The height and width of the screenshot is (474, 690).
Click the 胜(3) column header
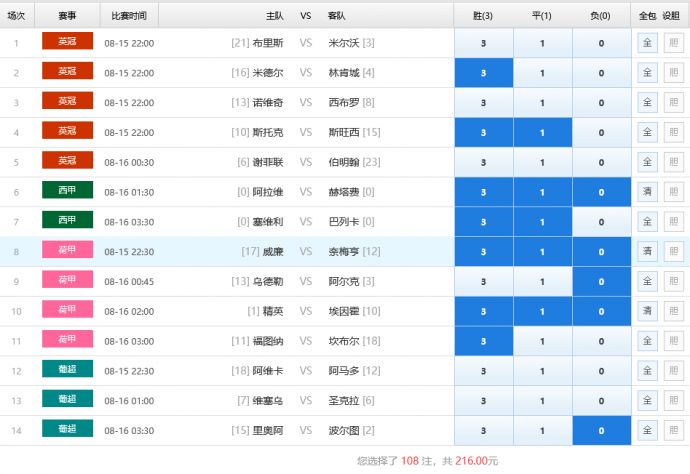tap(483, 16)
